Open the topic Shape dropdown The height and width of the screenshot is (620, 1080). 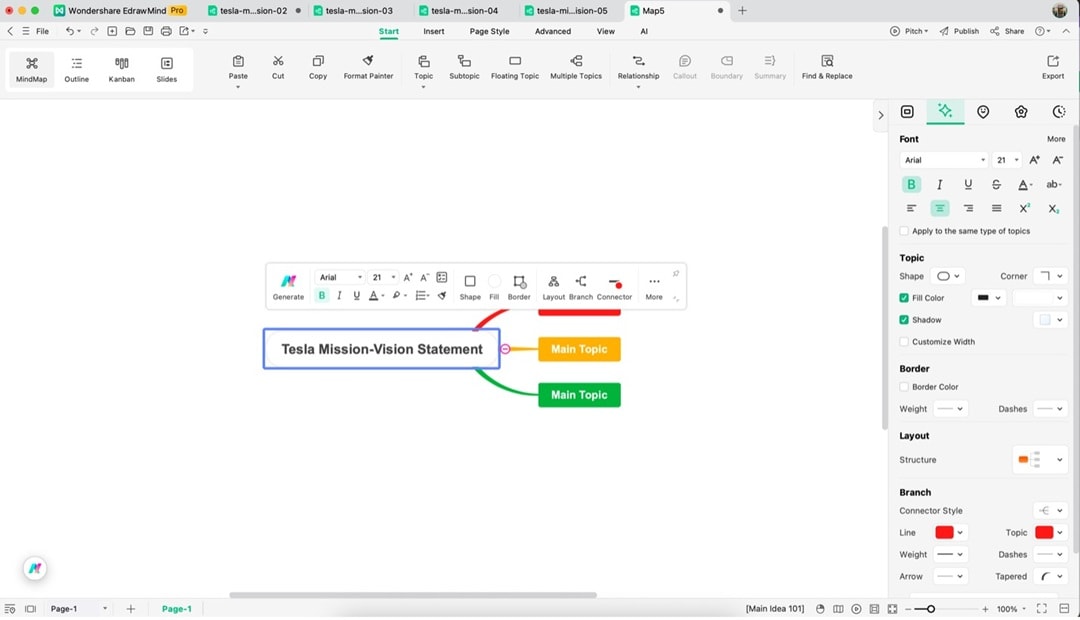[948, 276]
